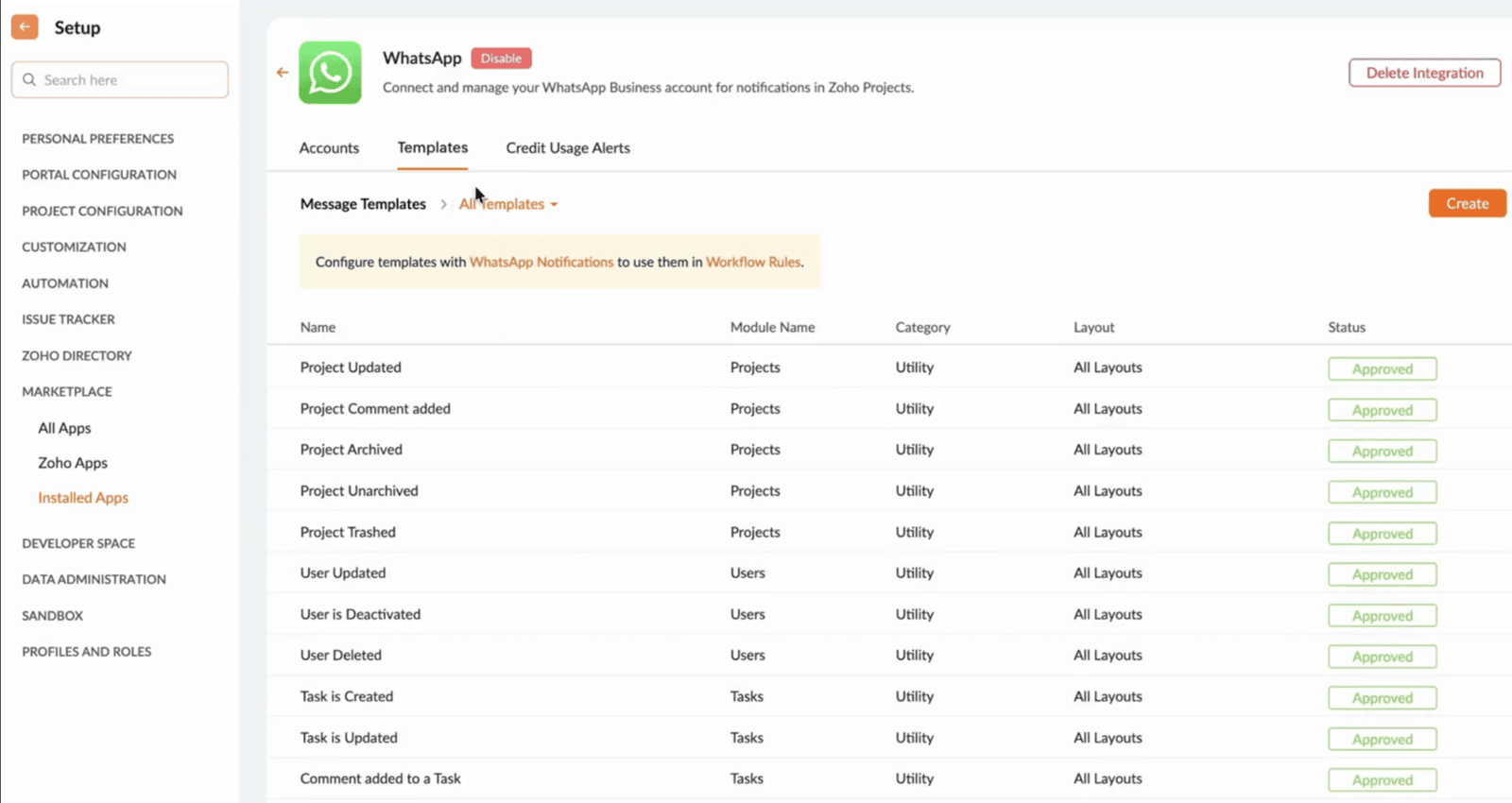The height and width of the screenshot is (803, 1512).
Task: Expand the Developer Space section
Action: [x=78, y=543]
